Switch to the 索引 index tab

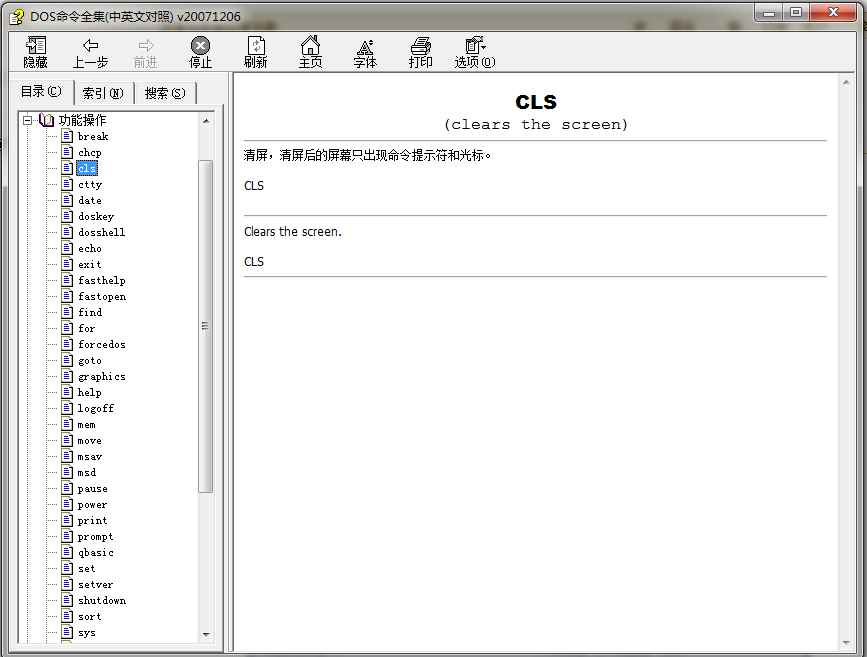(103, 93)
